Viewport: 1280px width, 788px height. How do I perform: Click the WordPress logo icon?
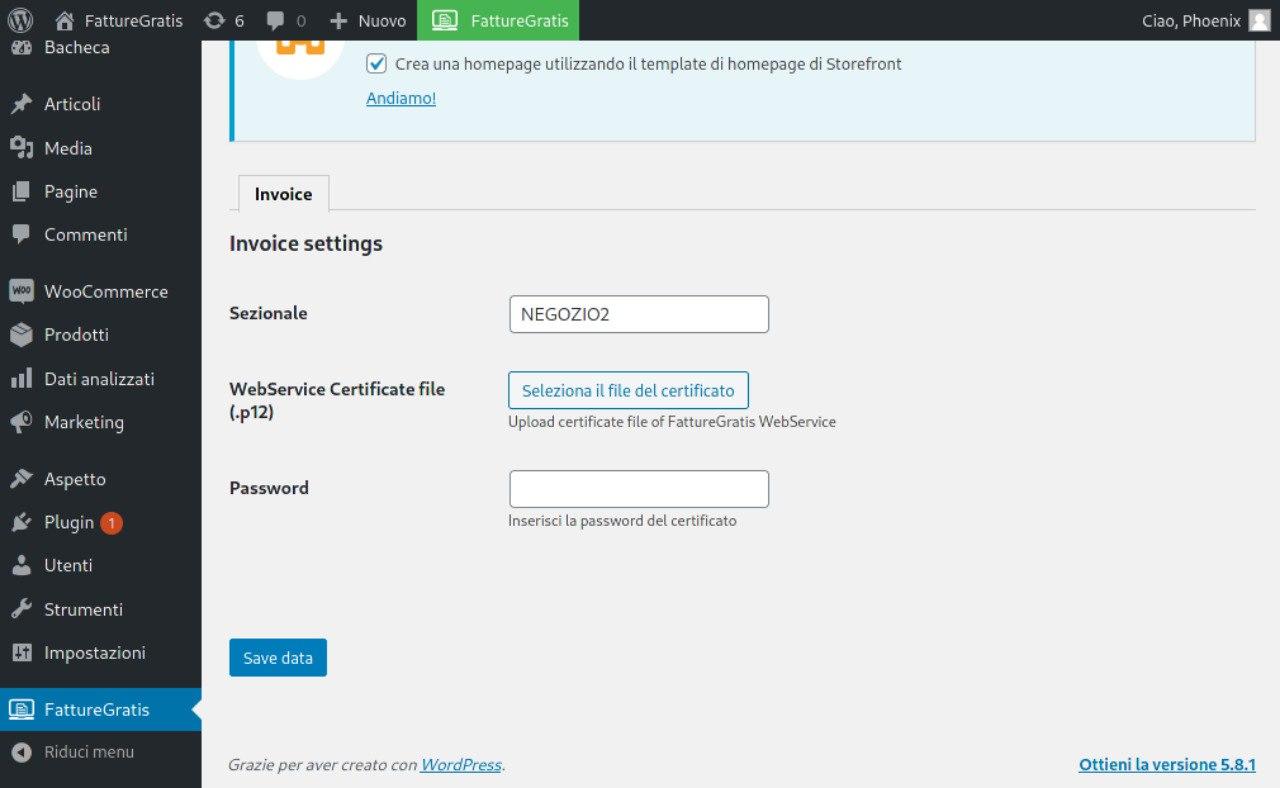pyautogui.click(x=20, y=20)
